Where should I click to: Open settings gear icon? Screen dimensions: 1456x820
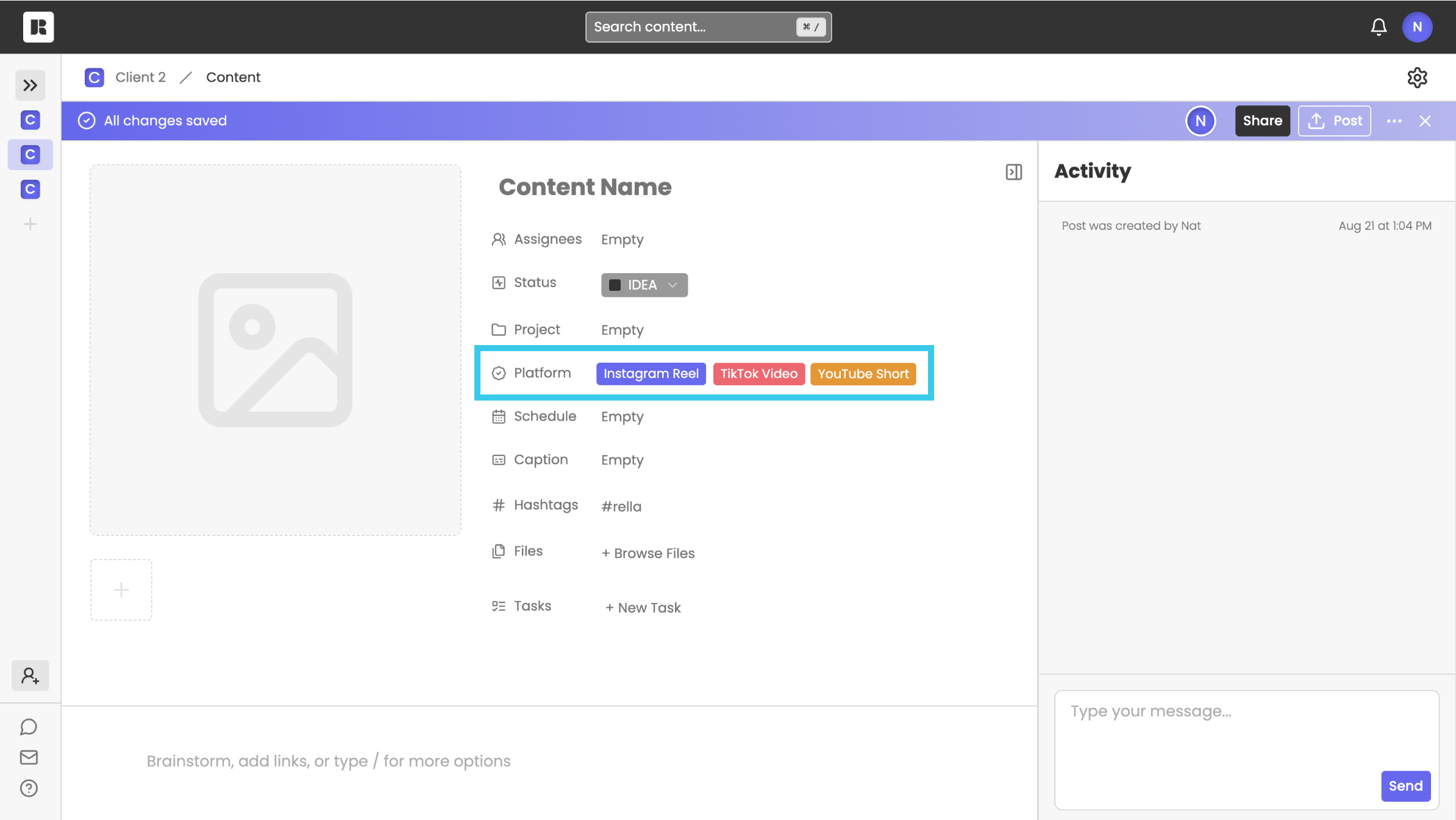click(1417, 77)
